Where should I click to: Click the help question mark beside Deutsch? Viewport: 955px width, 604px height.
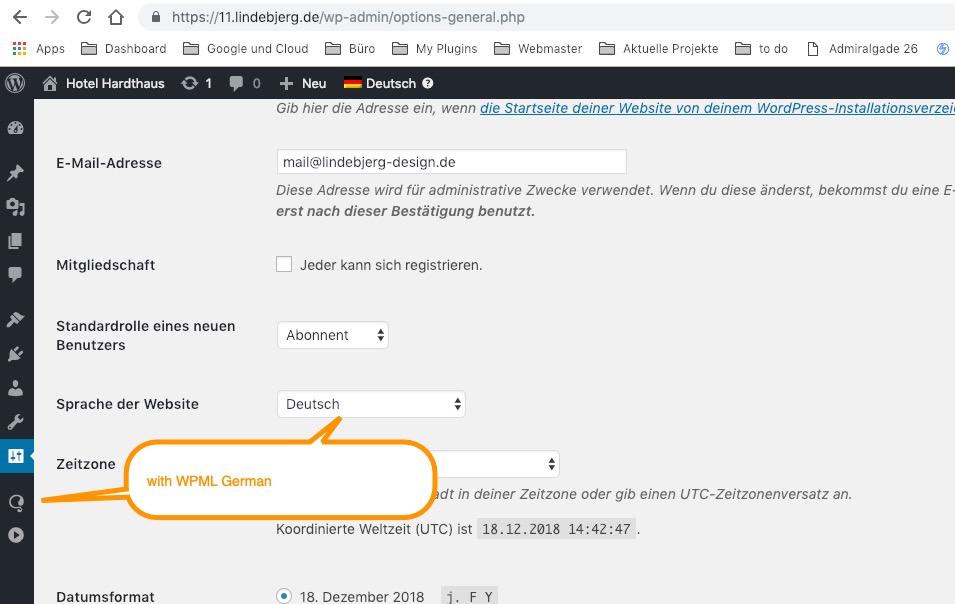click(428, 83)
